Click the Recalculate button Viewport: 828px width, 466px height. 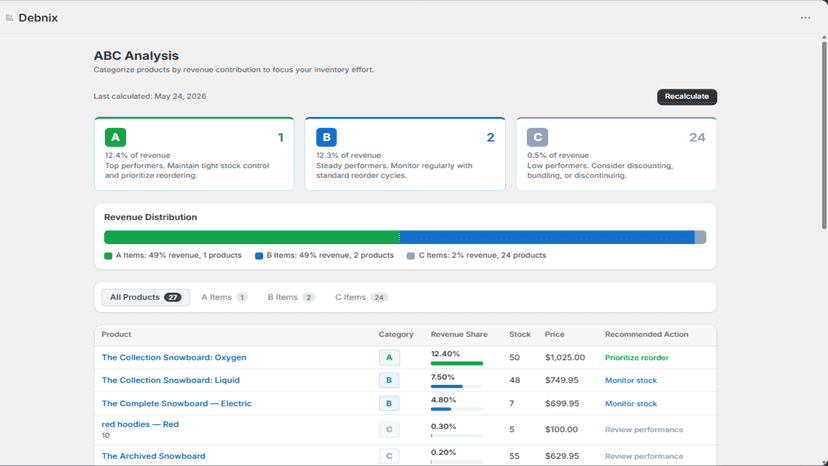click(686, 97)
